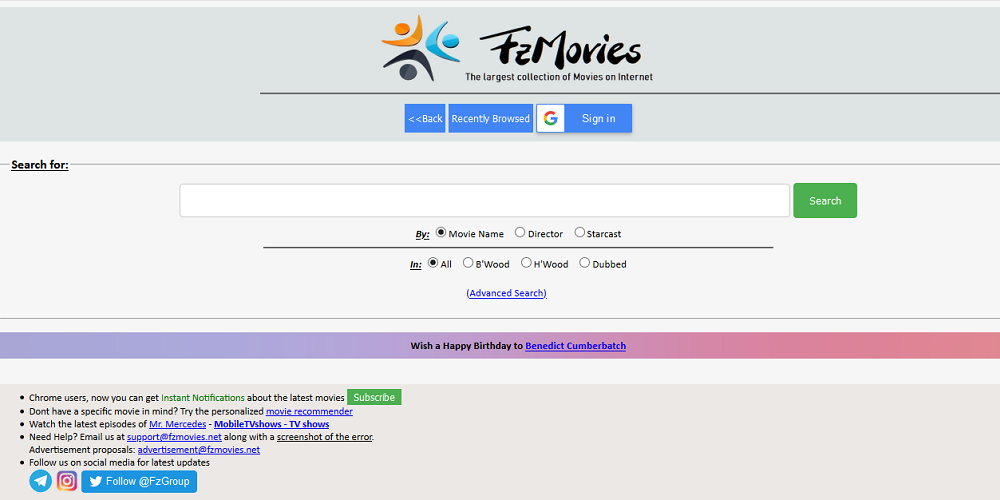Email support@fzmovies.net
Image resolution: width=1000 pixels, height=500 pixels.
click(x=174, y=437)
